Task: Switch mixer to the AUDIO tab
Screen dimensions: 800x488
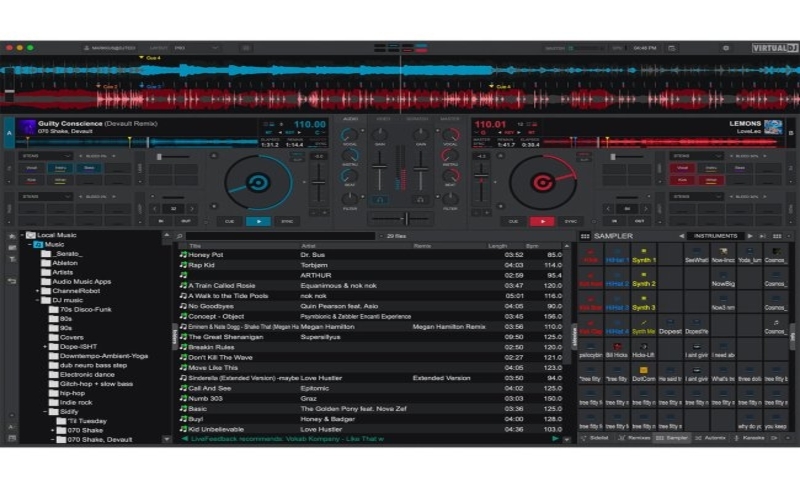Action: (350, 118)
